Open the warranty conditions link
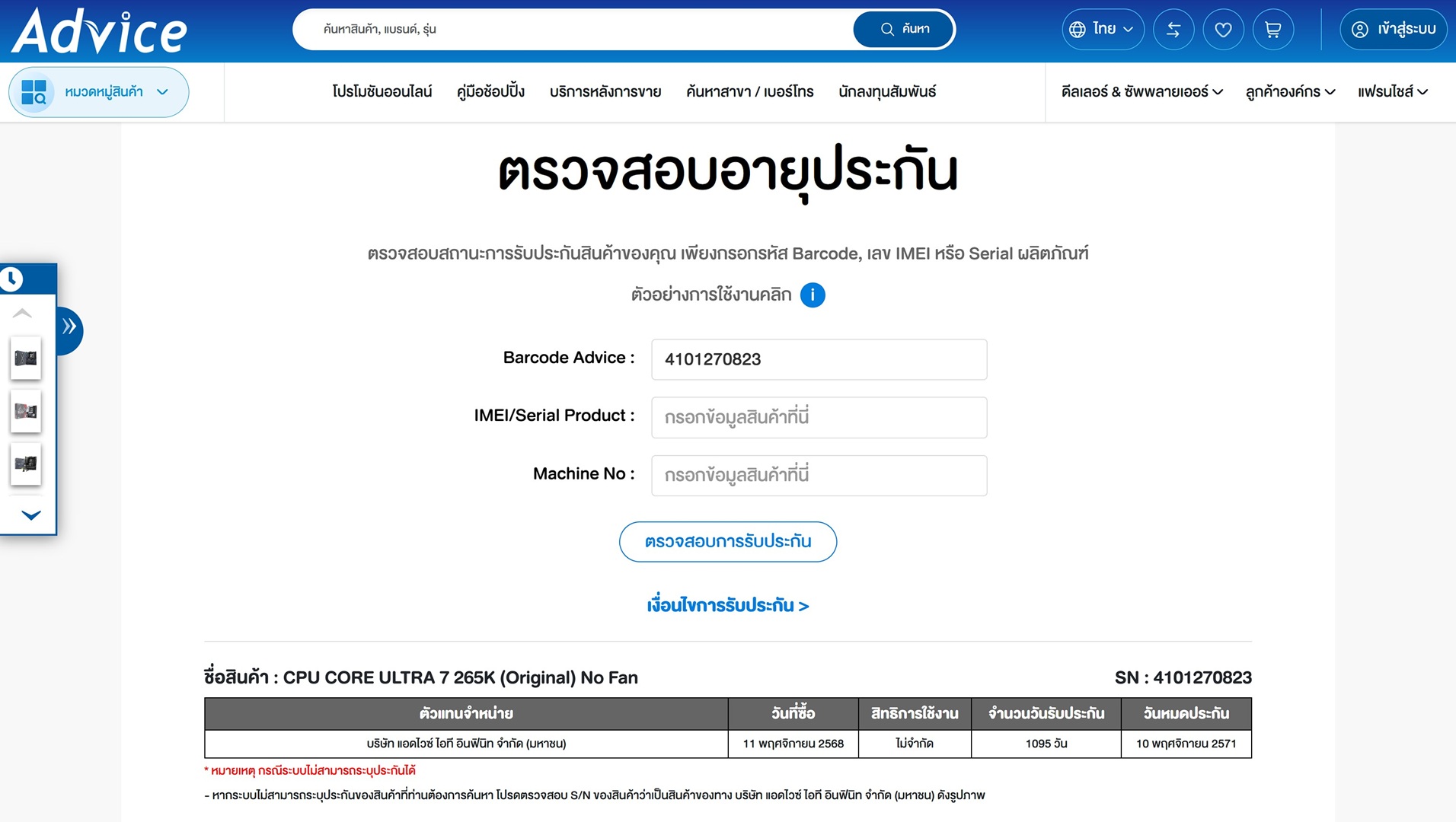Image resolution: width=1456 pixels, height=822 pixels. (727, 606)
